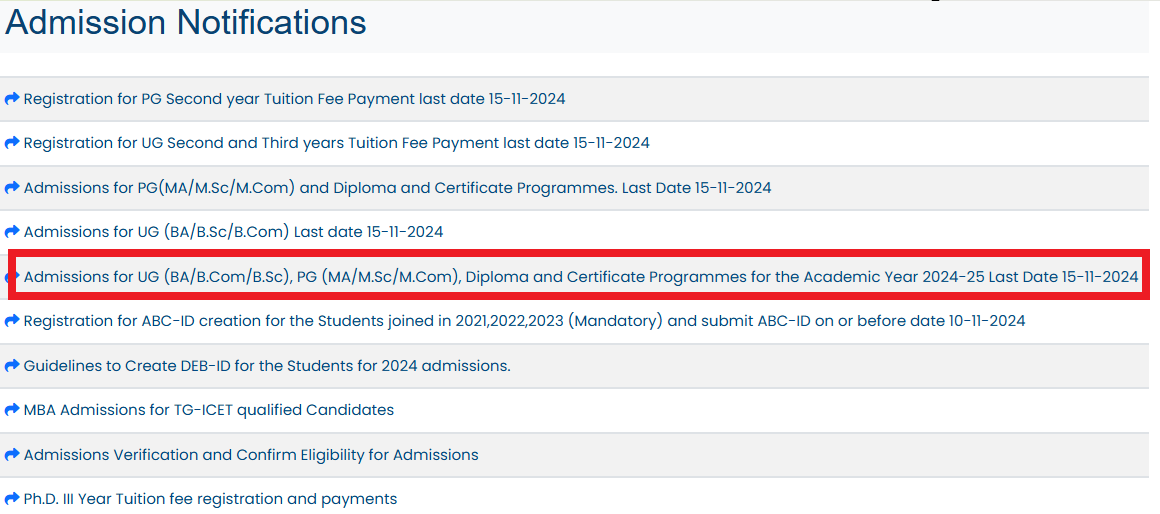Open PG(MA/M.Sc/M.Com) Diploma and Certificate admissions link
1160x514 pixels.
(397, 188)
